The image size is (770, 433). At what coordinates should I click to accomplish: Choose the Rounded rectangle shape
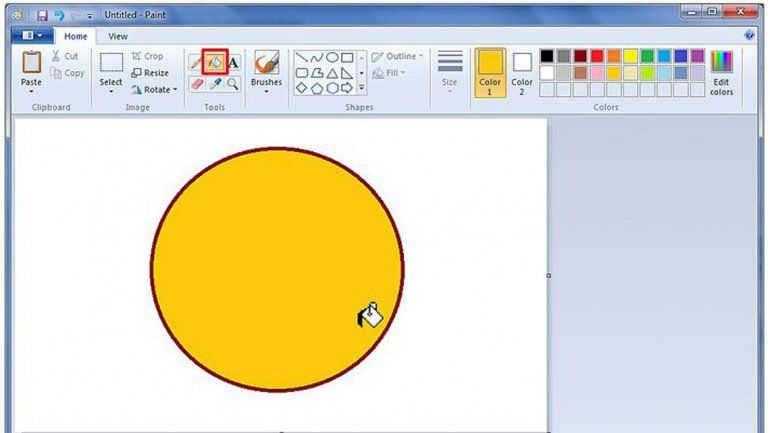(x=302, y=73)
